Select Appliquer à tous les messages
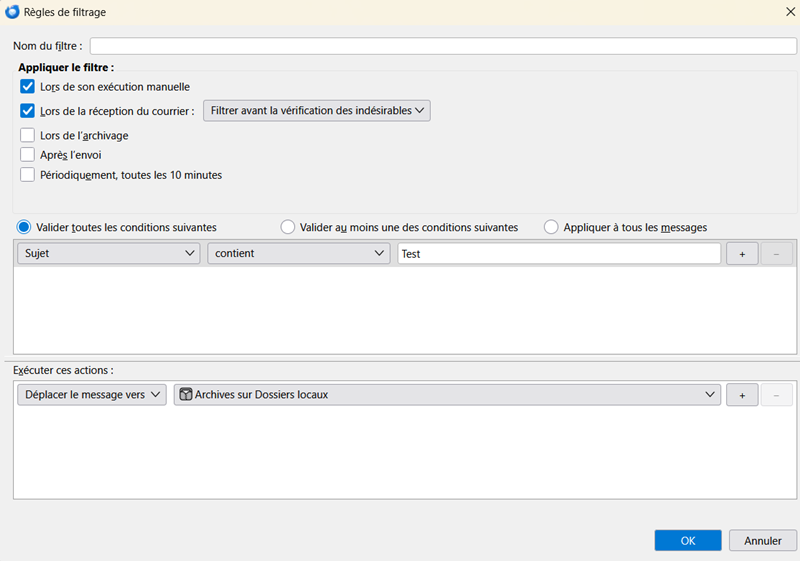Screen dimensions: 800x561 coord(551,227)
